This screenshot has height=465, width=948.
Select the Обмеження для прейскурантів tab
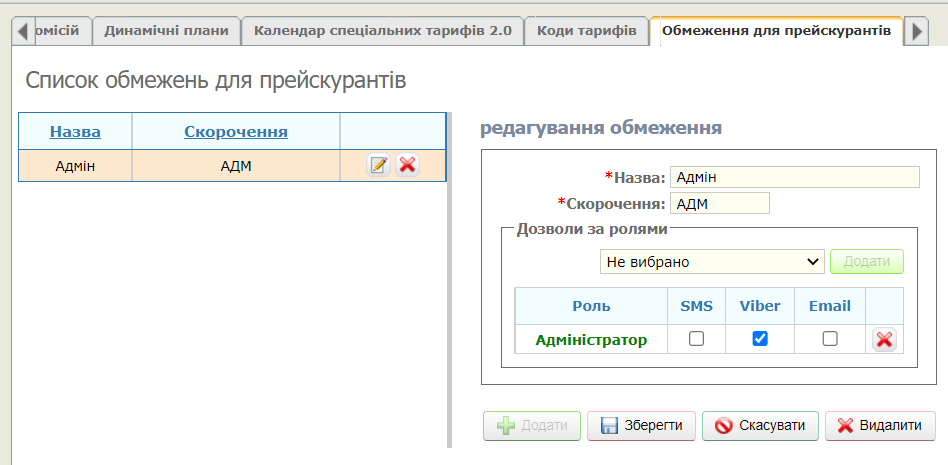tap(776, 31)
